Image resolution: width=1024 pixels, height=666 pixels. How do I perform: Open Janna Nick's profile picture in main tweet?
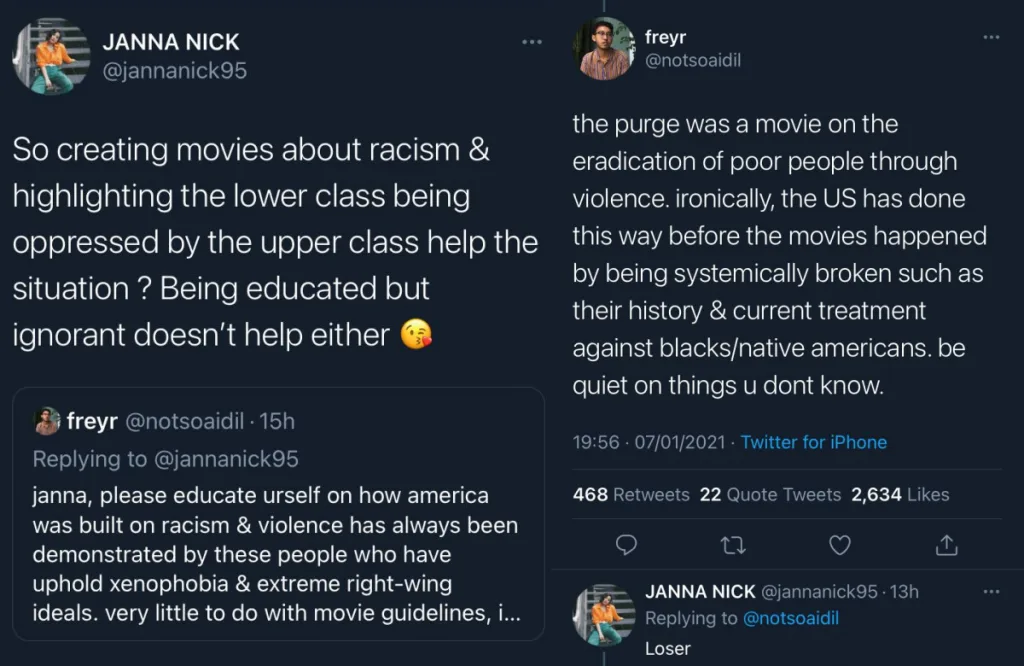(x=51, y=56)
